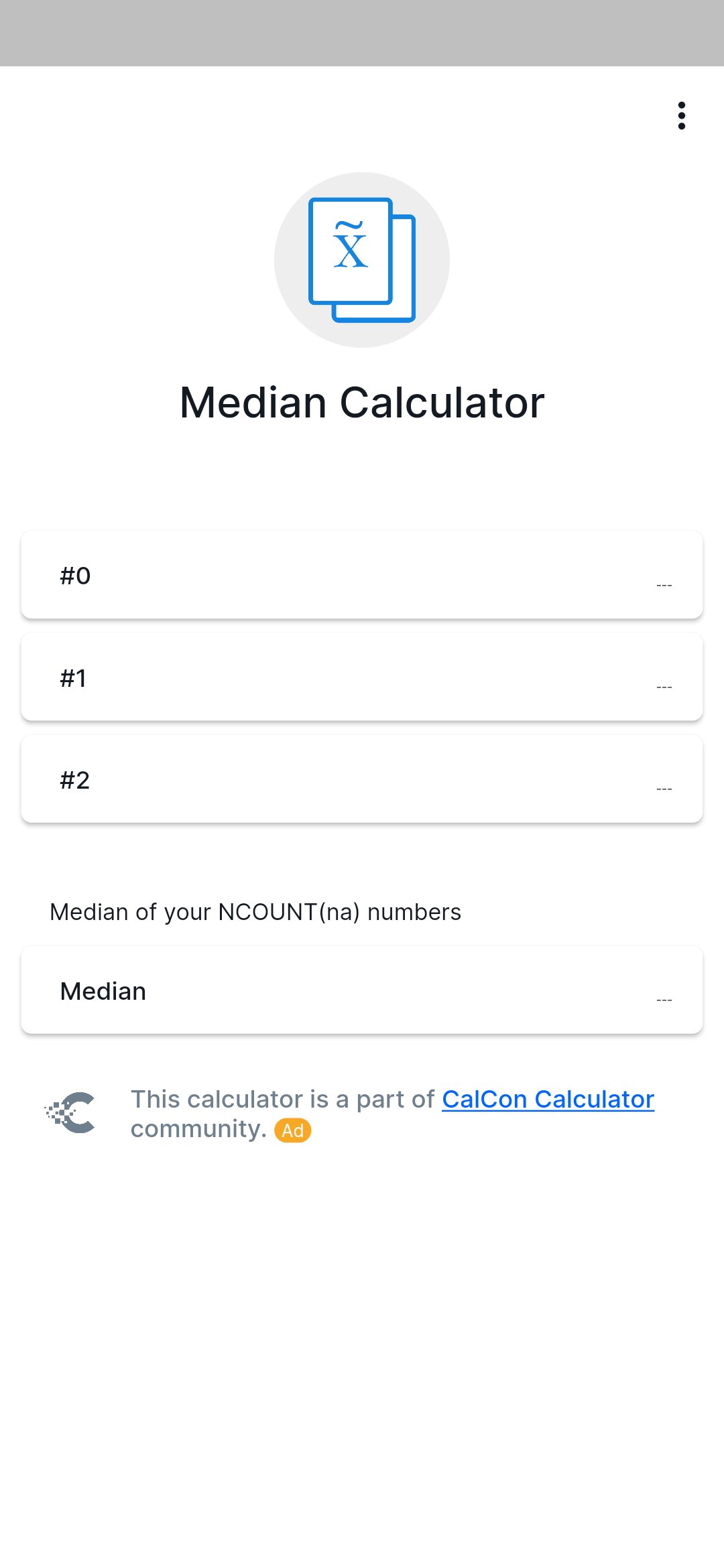Click the dashes placeholder in #1 row
The height and width of the screenshot is (1568, 724).
pos(664,687)
